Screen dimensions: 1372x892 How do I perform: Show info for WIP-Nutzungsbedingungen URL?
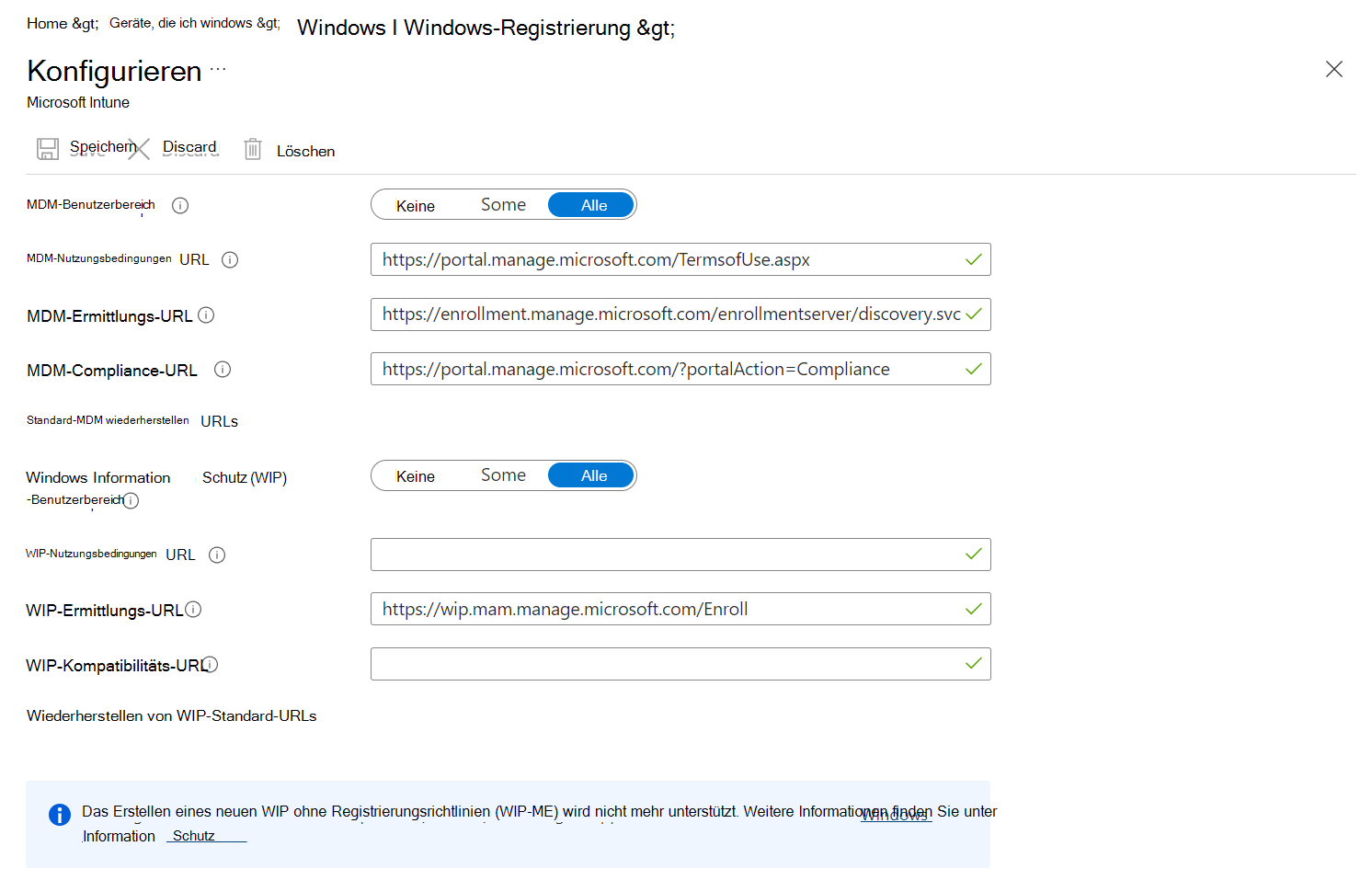point(217,555)
